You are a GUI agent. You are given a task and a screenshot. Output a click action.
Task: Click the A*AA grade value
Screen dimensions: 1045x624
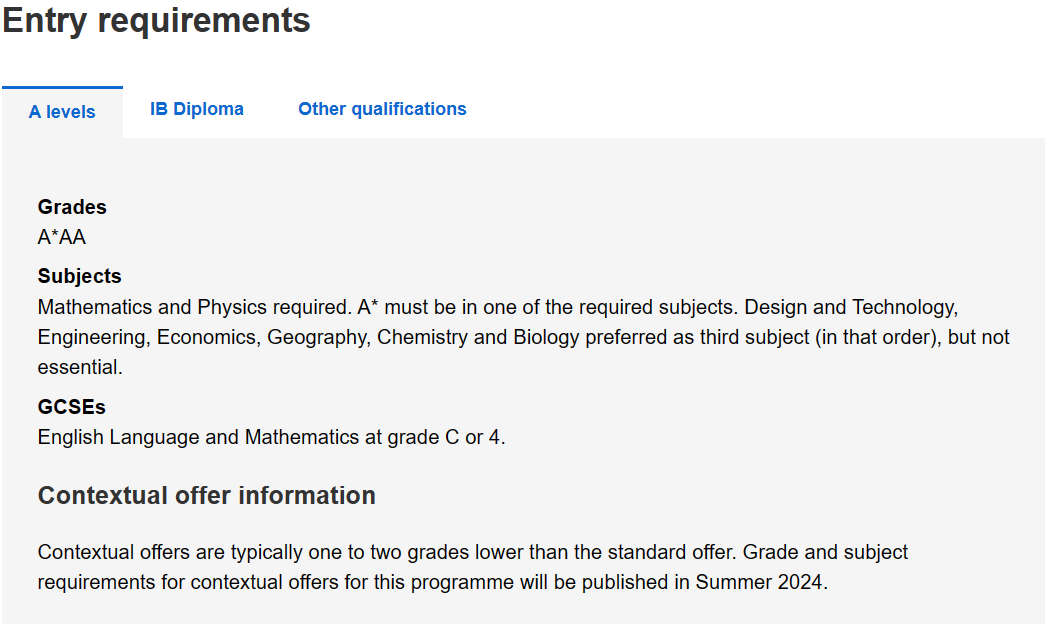click(x=61, y=237)
